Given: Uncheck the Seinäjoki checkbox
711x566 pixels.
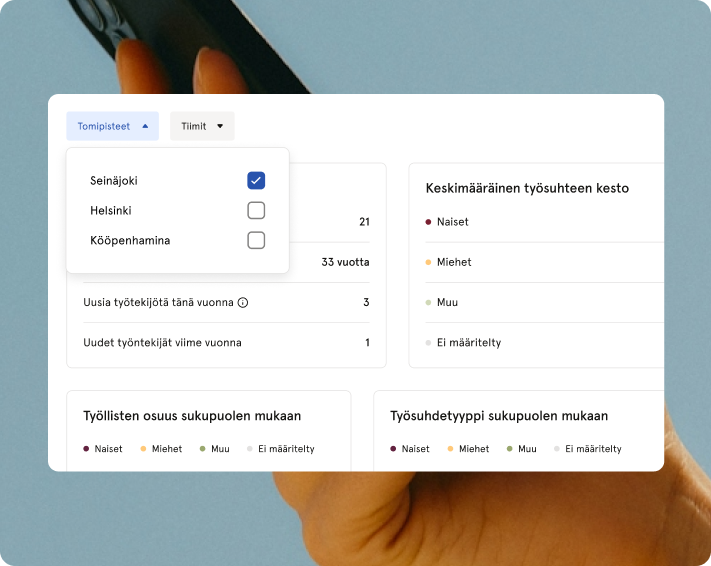Looking at the screenshot, I should tap(256, 181).
